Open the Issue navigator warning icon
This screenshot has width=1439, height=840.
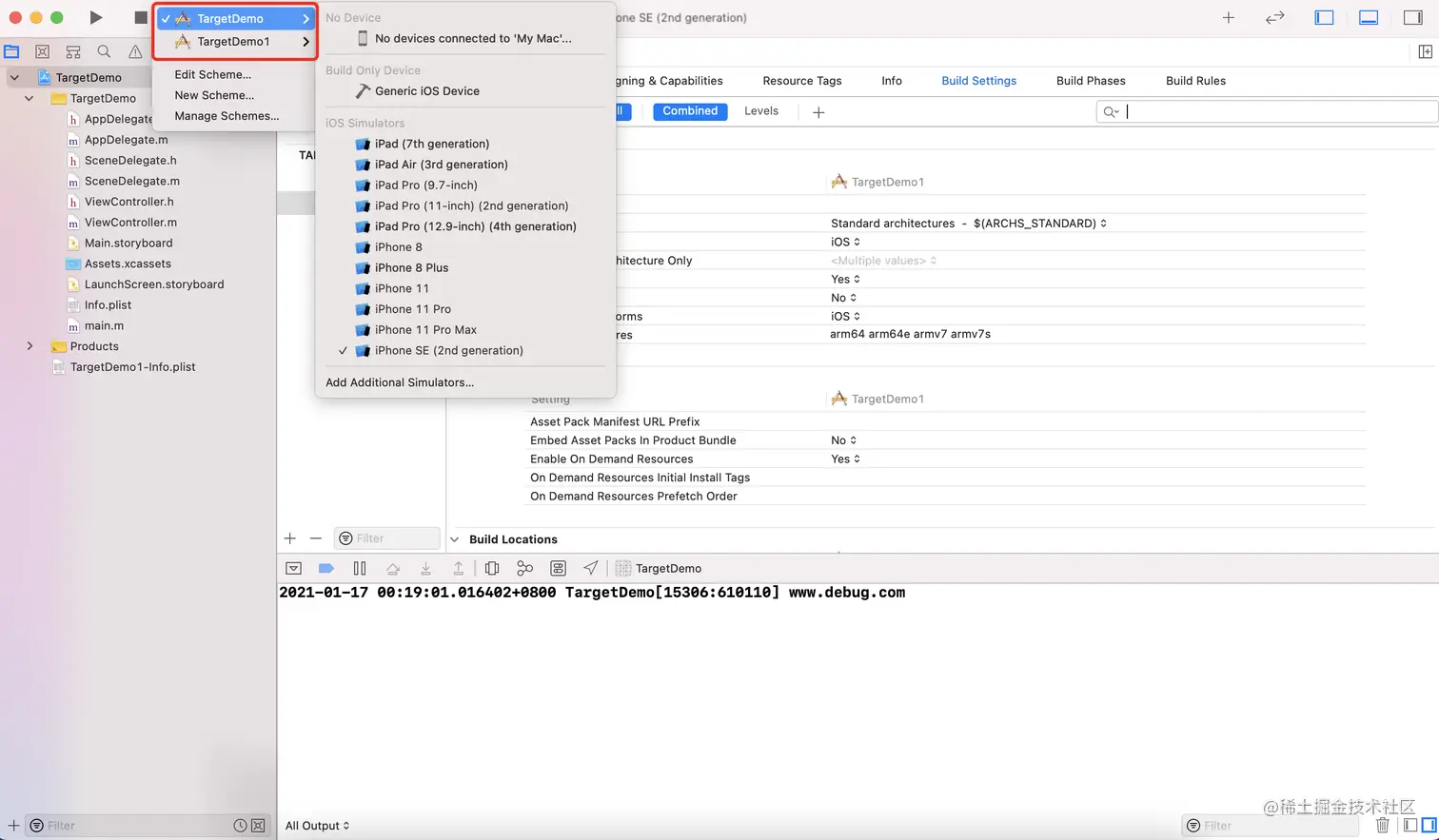point(135,52)
